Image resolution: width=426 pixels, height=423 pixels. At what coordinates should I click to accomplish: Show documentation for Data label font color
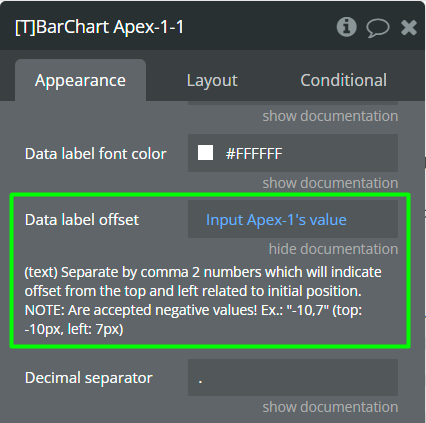click(x=330, y=183)
